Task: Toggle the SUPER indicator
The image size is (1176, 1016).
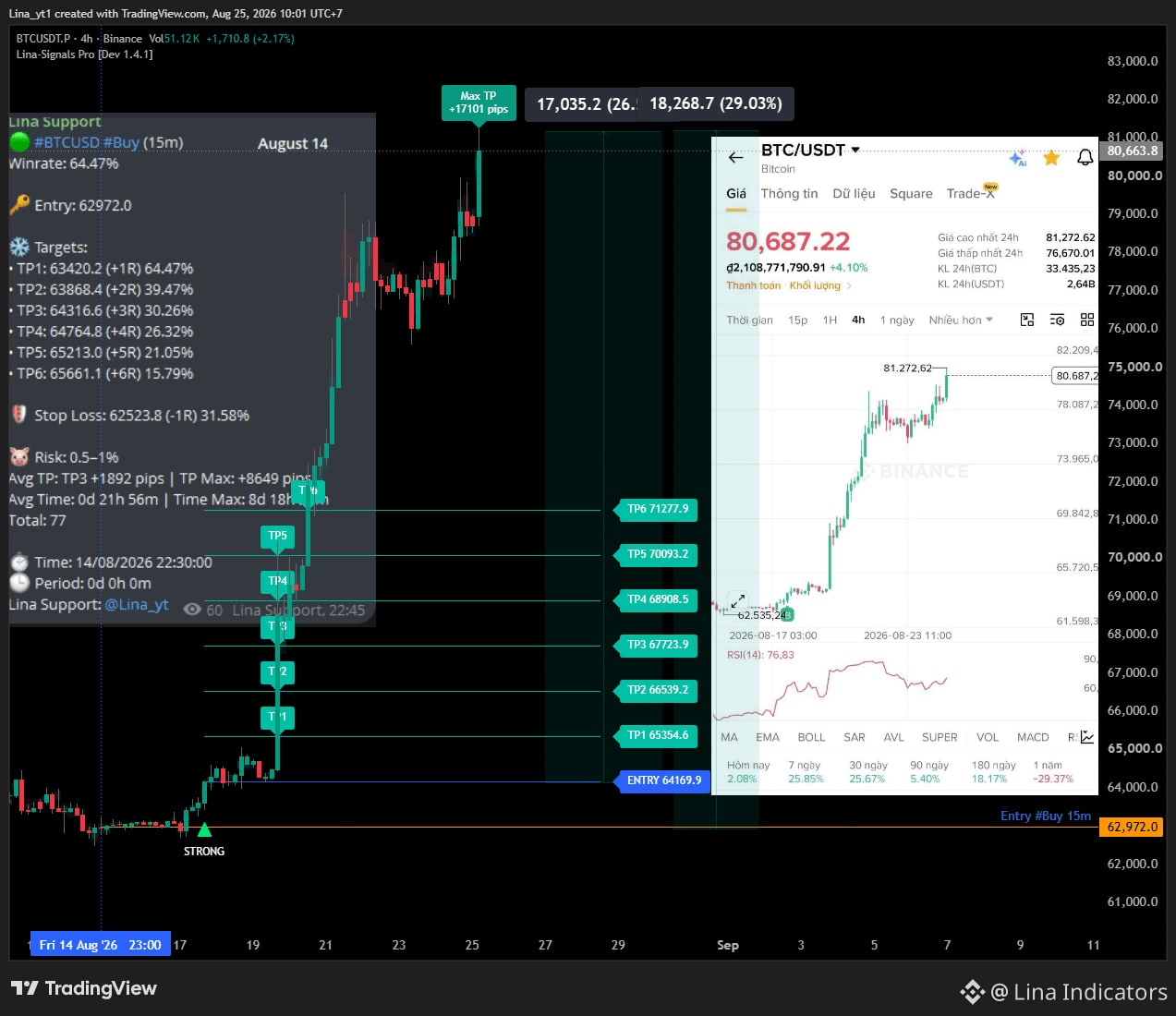Action: [x=940, y=737]
